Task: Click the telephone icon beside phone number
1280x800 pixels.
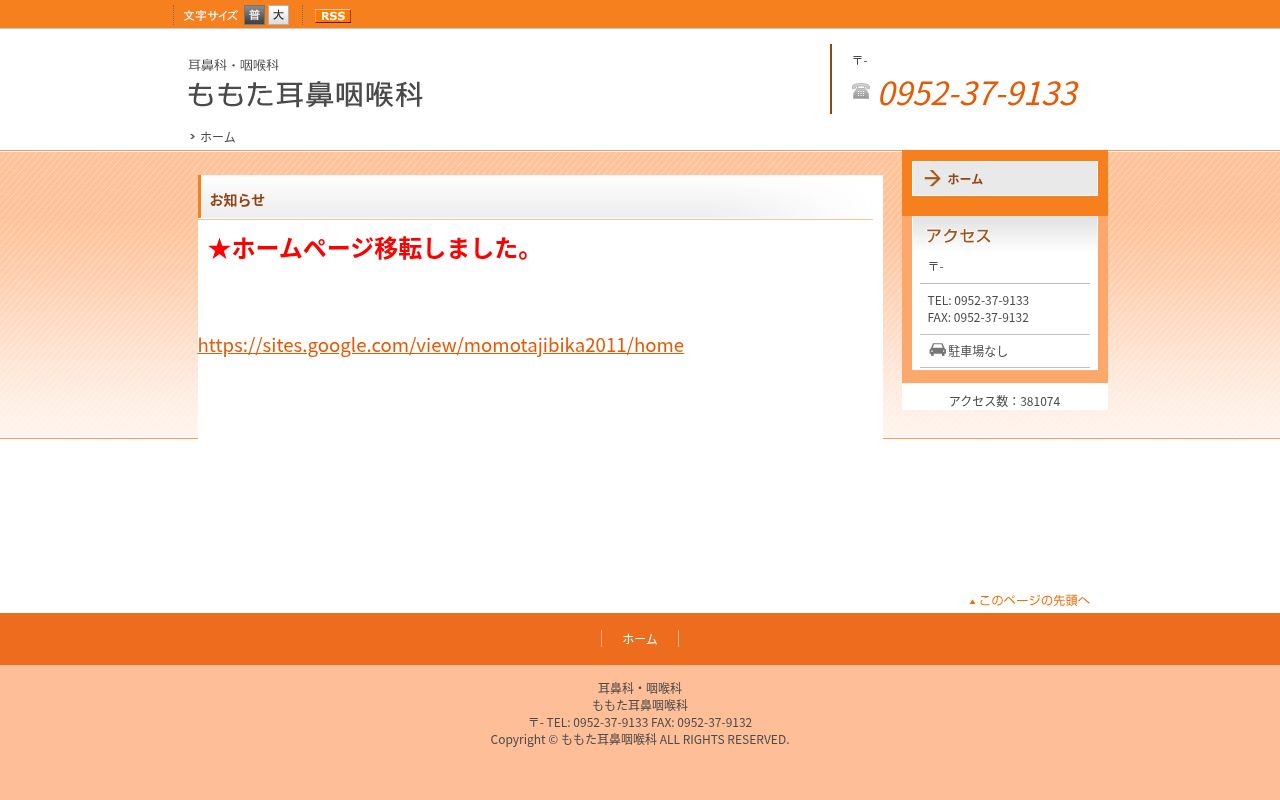Action: tap(861, 91)
